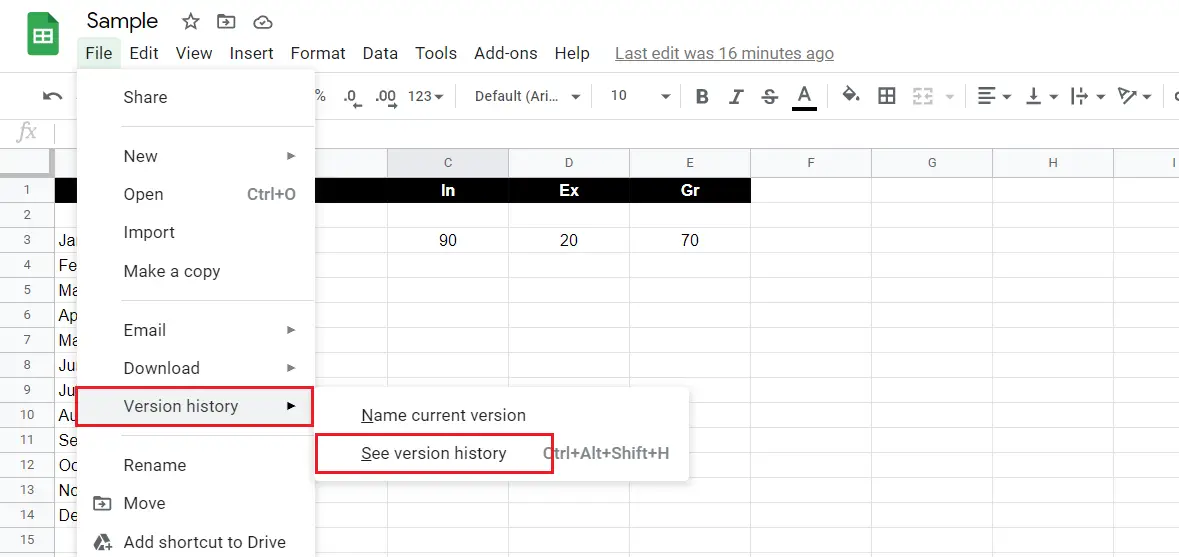The height and width of the screenshot is (557, 1179).
Task: Click the move-to-folder icon beside title
Action: [226, 22]
